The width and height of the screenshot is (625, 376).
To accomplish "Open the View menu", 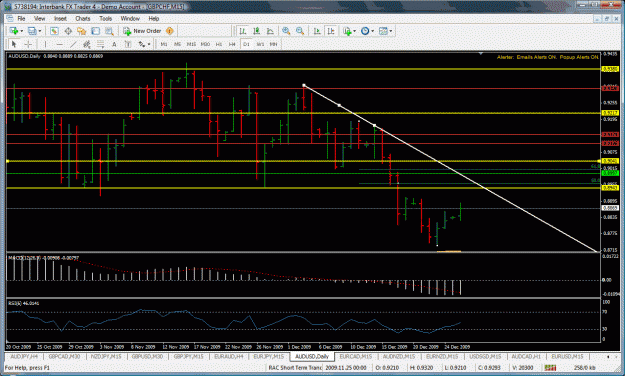I will (x=39, y=18).
